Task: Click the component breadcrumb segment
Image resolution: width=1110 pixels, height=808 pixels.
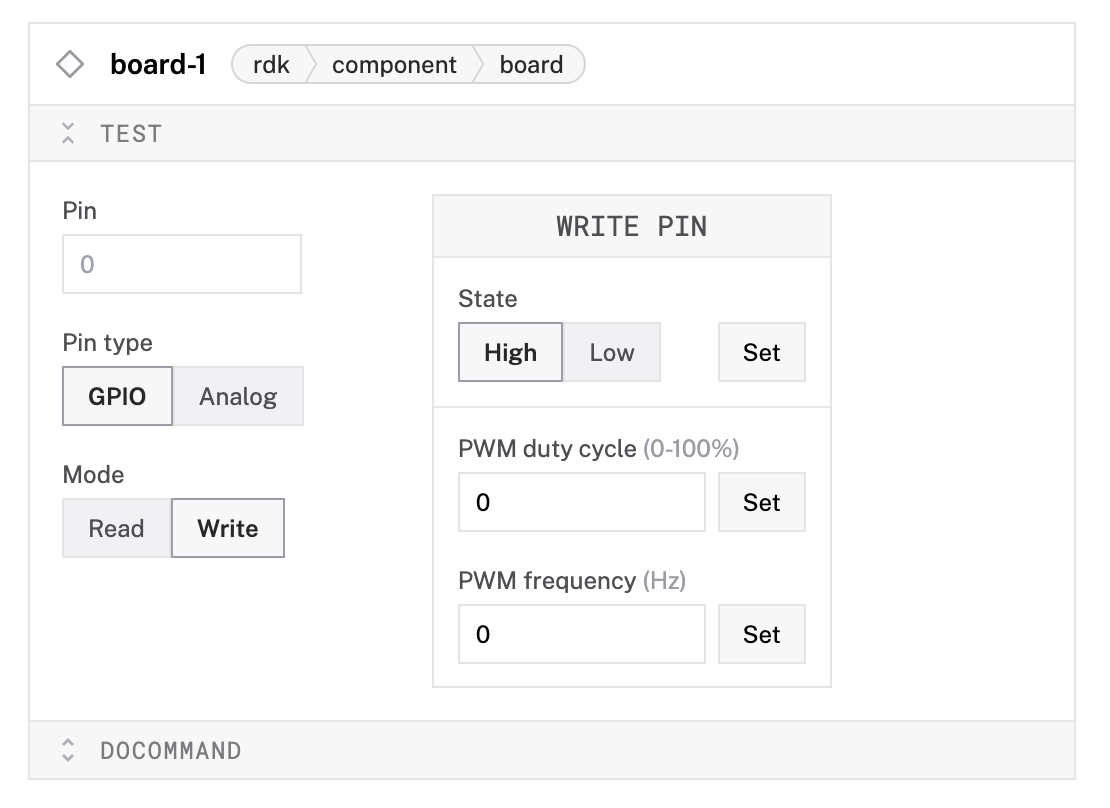Action: click(394, 65)
